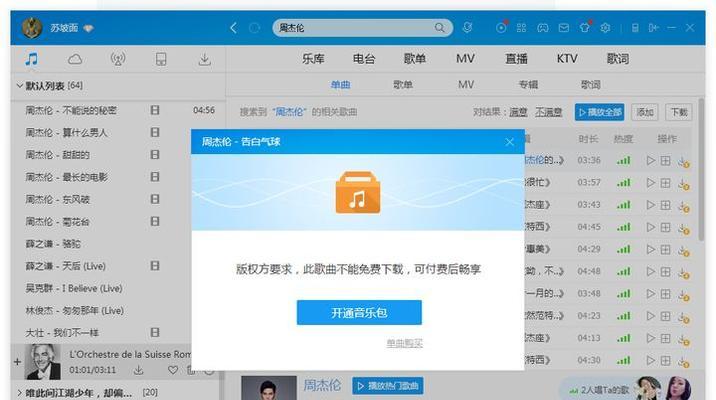Play the song with duration 04:45

pos(651,227)
